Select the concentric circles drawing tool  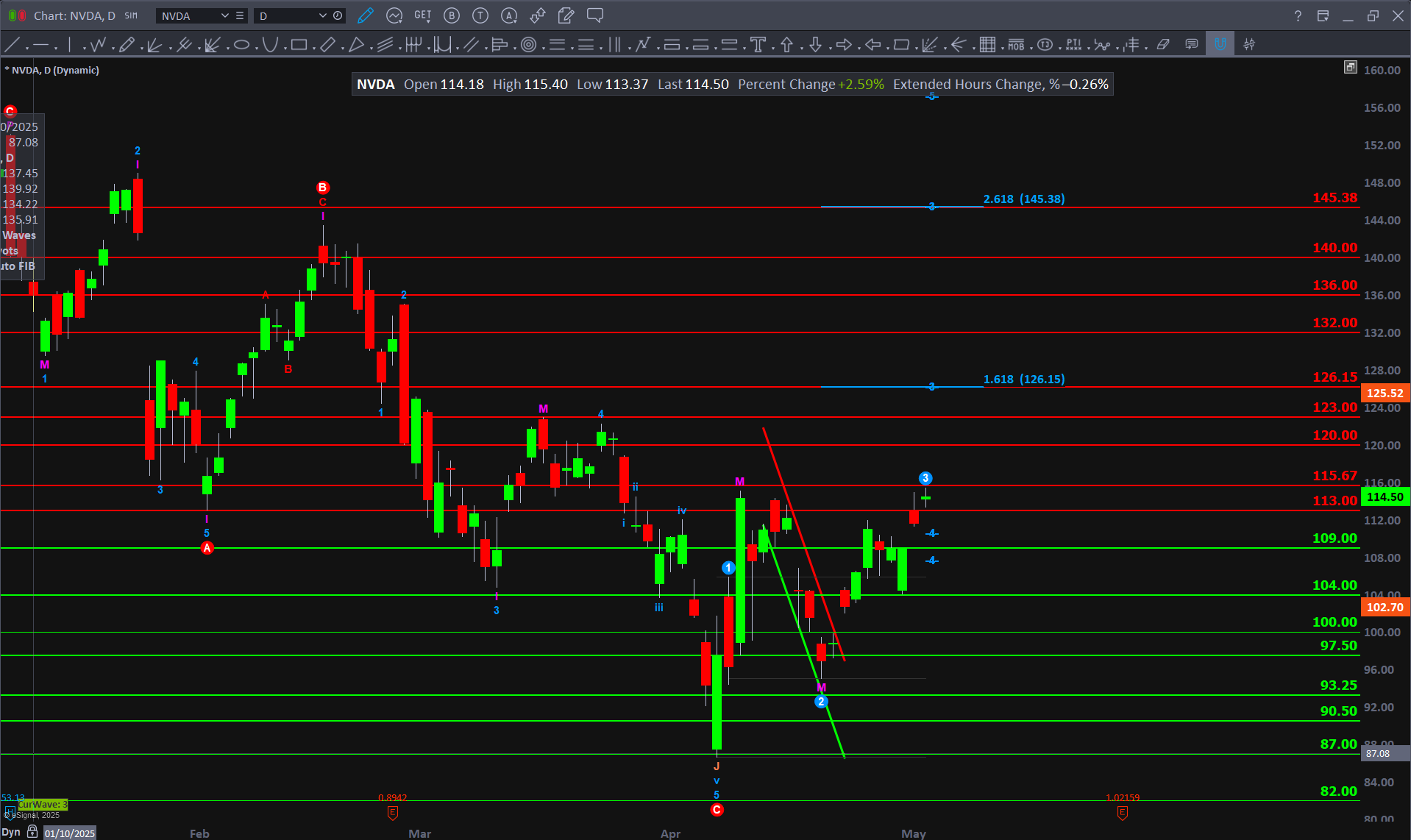point(528,45)
